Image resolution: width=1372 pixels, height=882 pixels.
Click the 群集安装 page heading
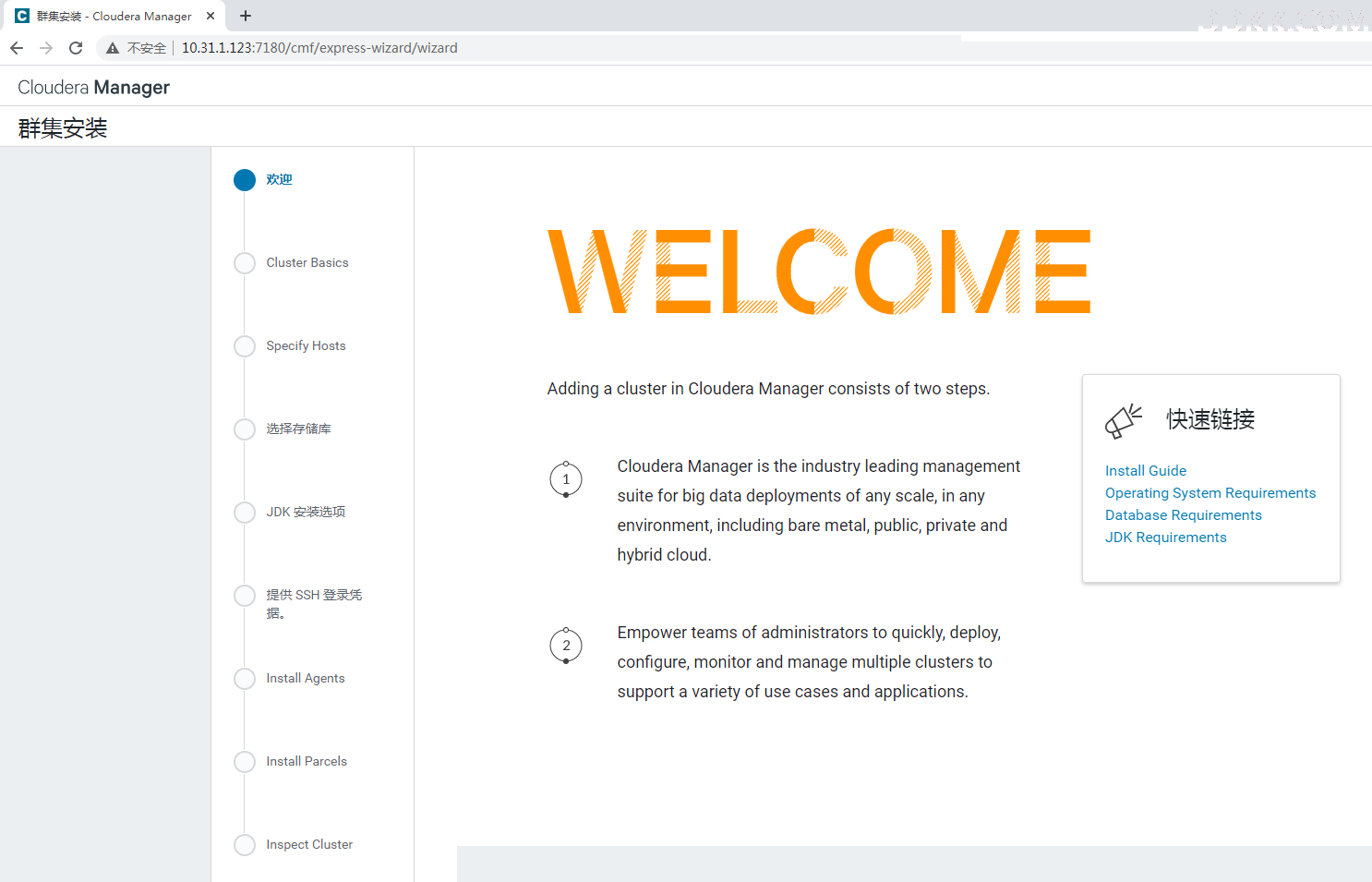point(63,128)
